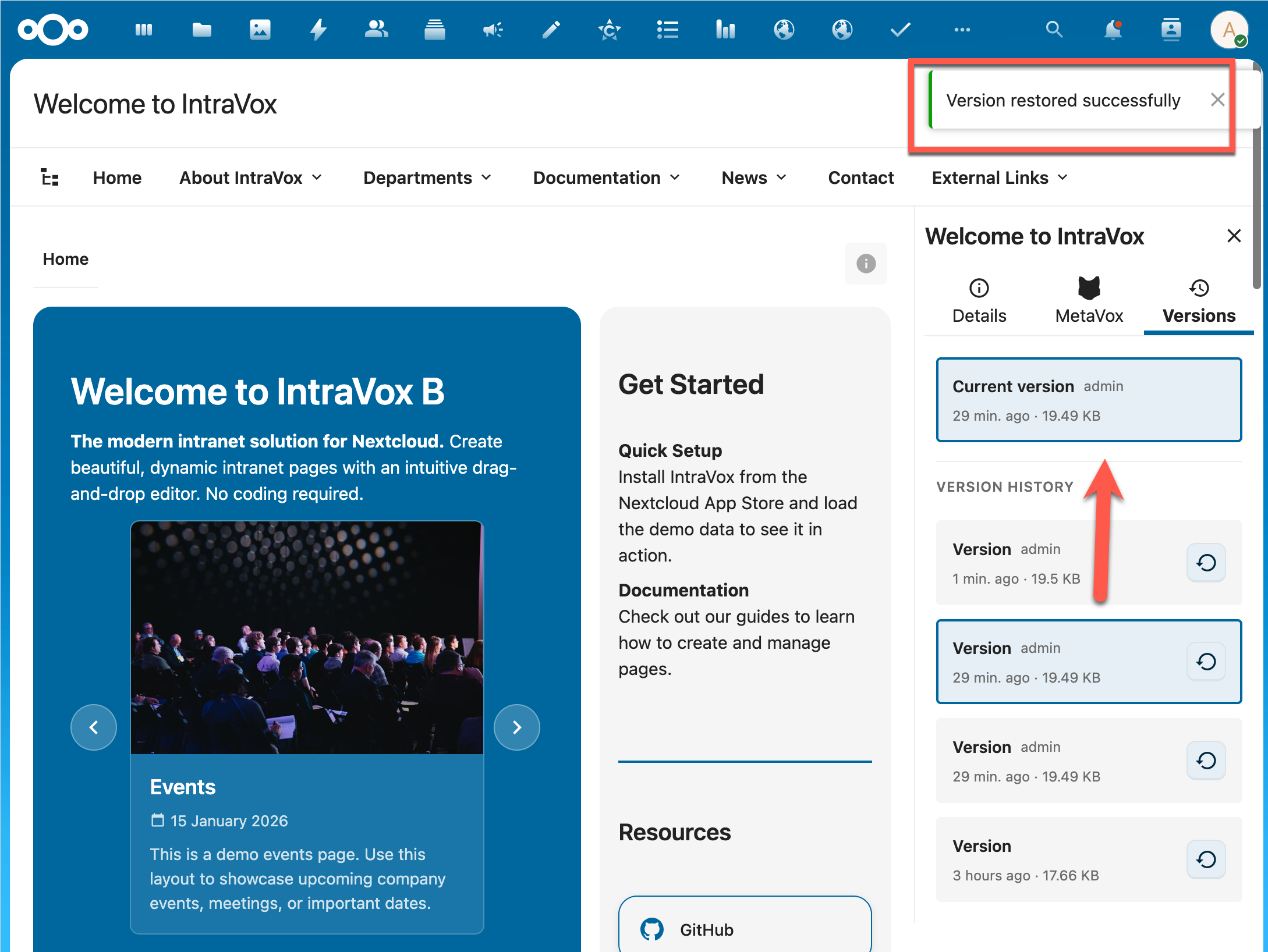The height and width of the screenshot is (952, 1268).
Task: Select the 17.66 KB version entry
Action: coord(1089,859)
